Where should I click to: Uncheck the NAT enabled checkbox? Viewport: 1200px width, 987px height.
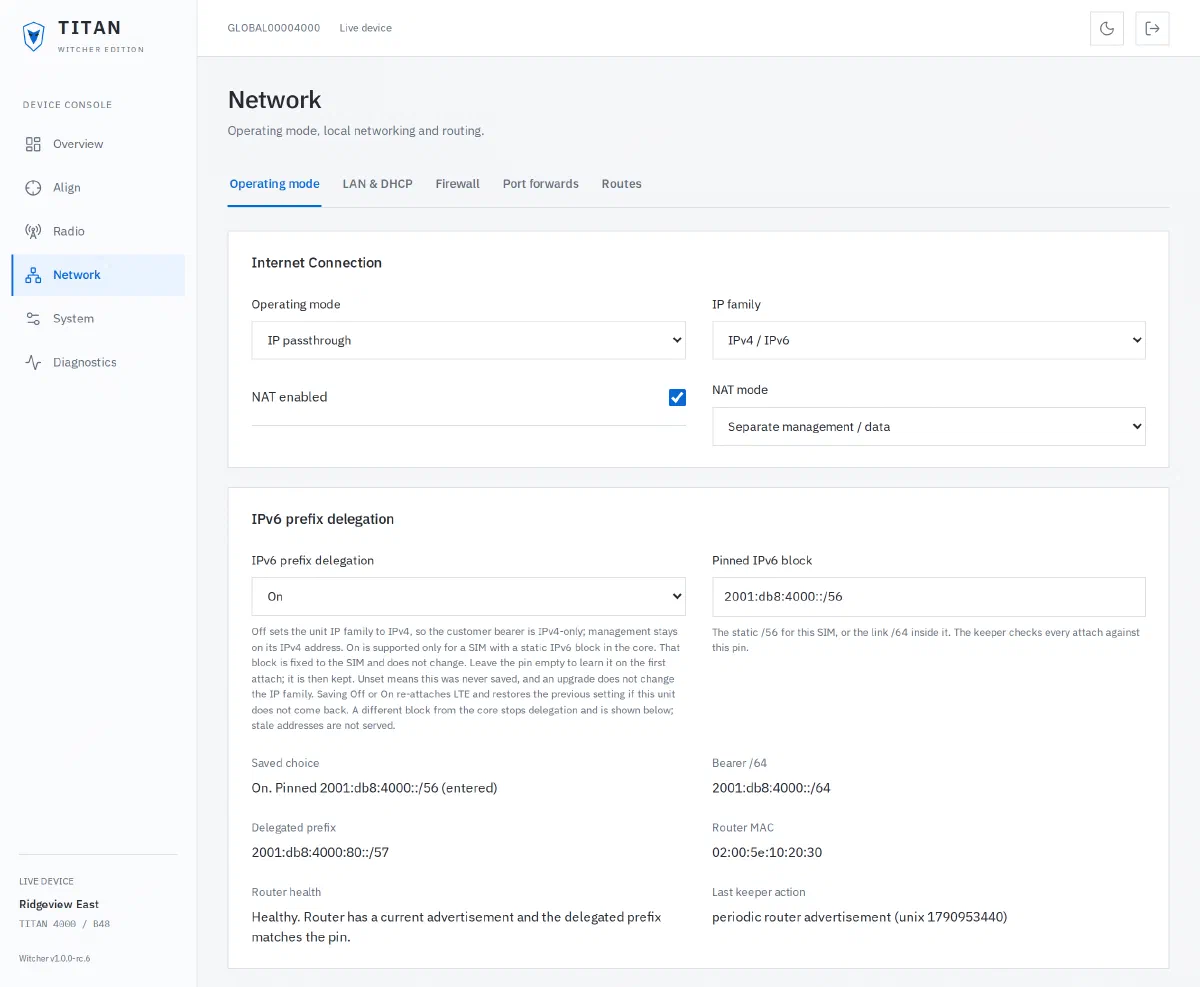pos(677,397)
